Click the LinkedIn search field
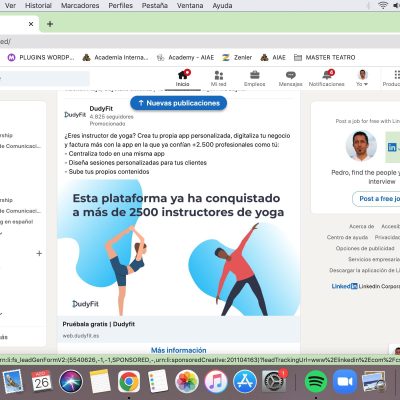 (x=45, y=79)
